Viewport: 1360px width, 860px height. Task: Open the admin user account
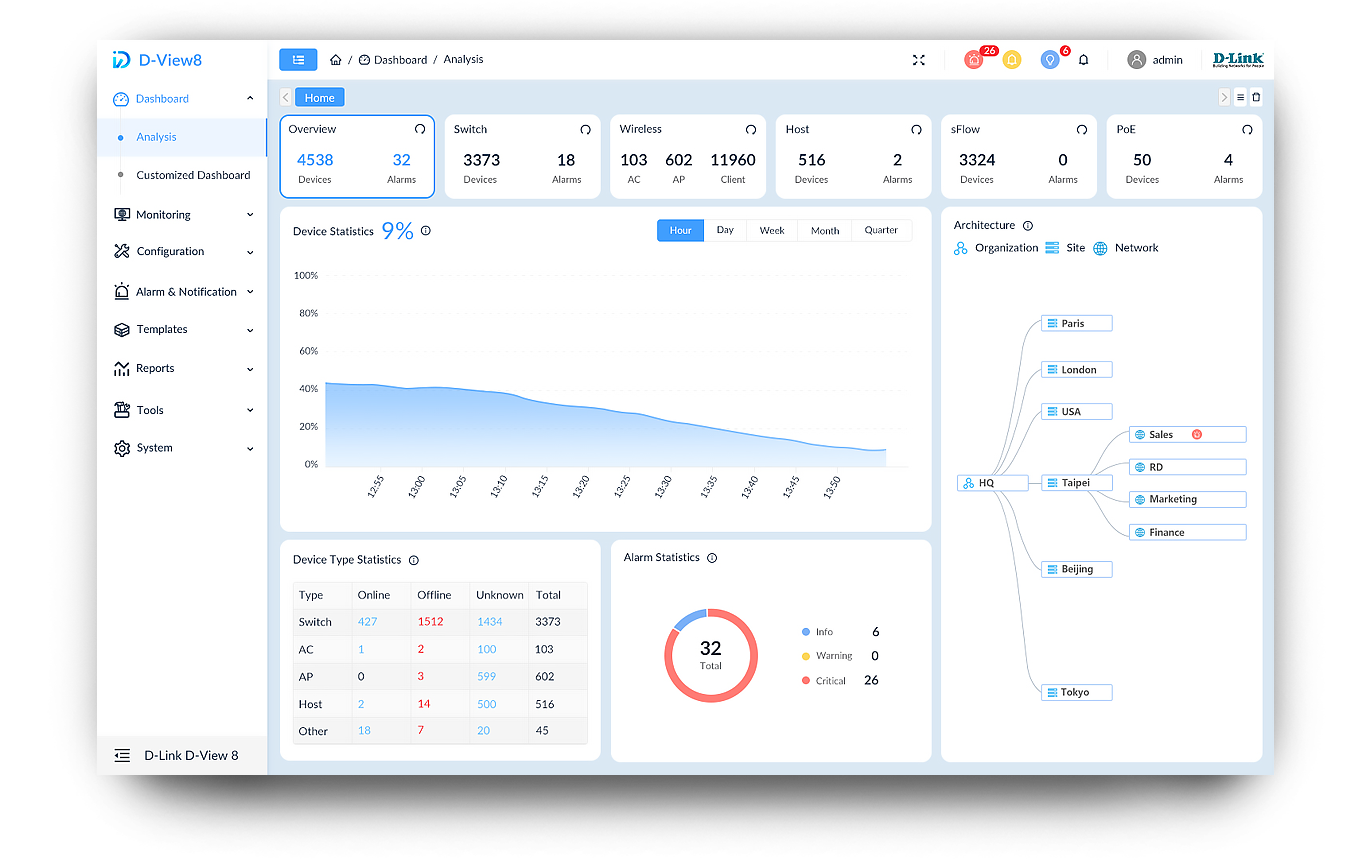click(x=1156, y=60)
